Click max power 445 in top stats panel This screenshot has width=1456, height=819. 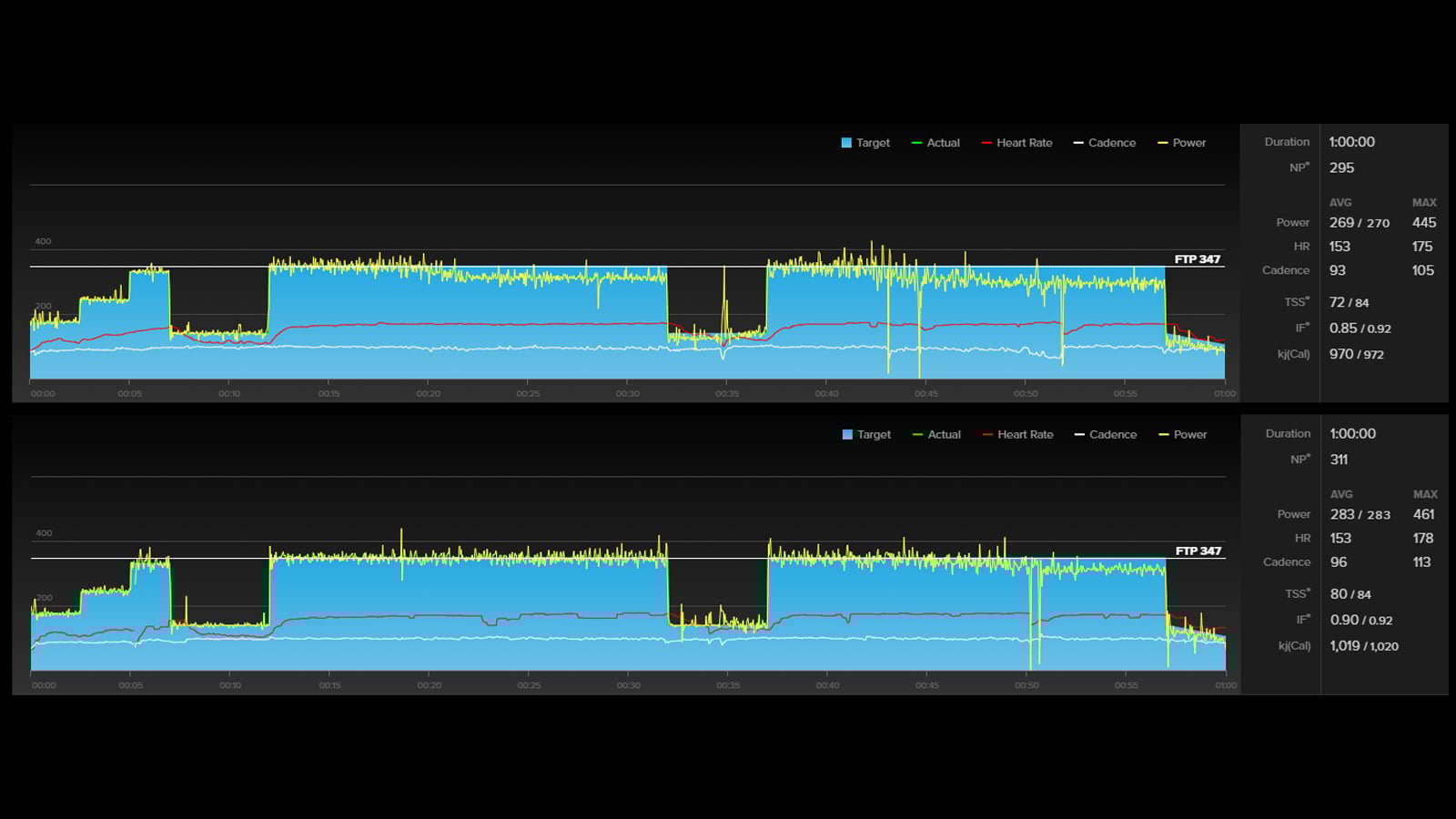[x=1424, y=223]
